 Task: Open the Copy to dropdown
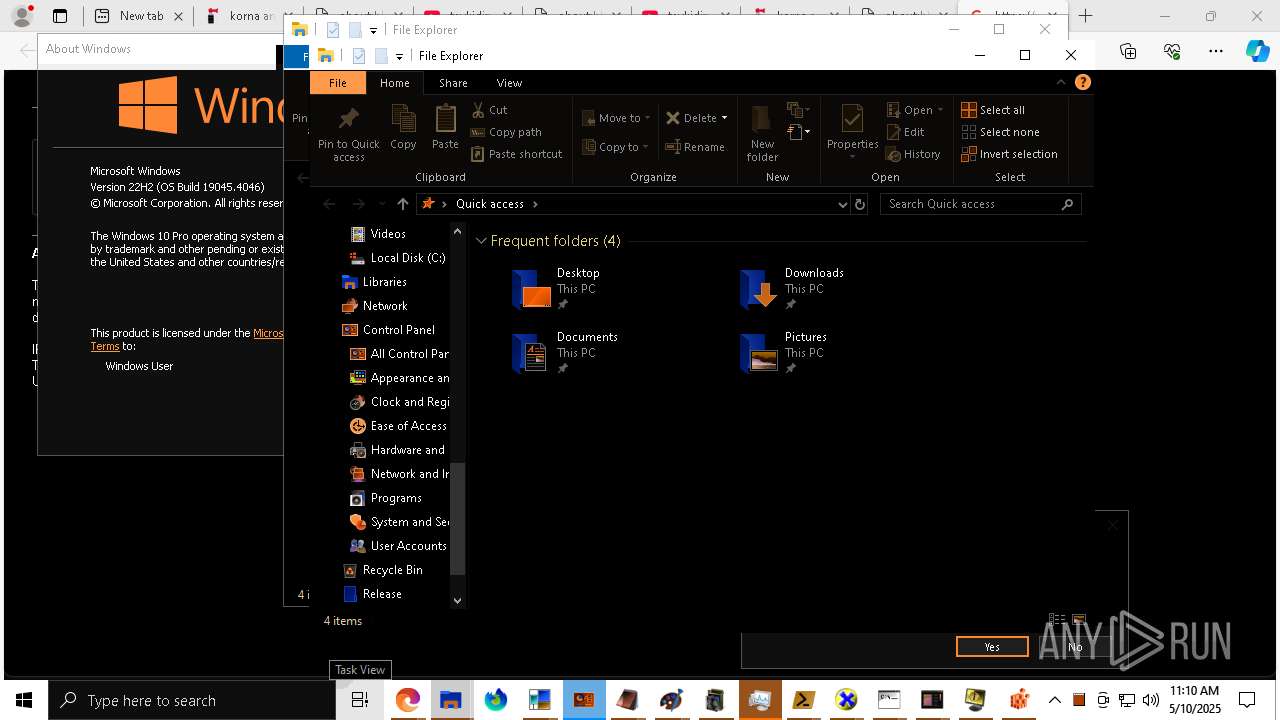tap(616, 147)
